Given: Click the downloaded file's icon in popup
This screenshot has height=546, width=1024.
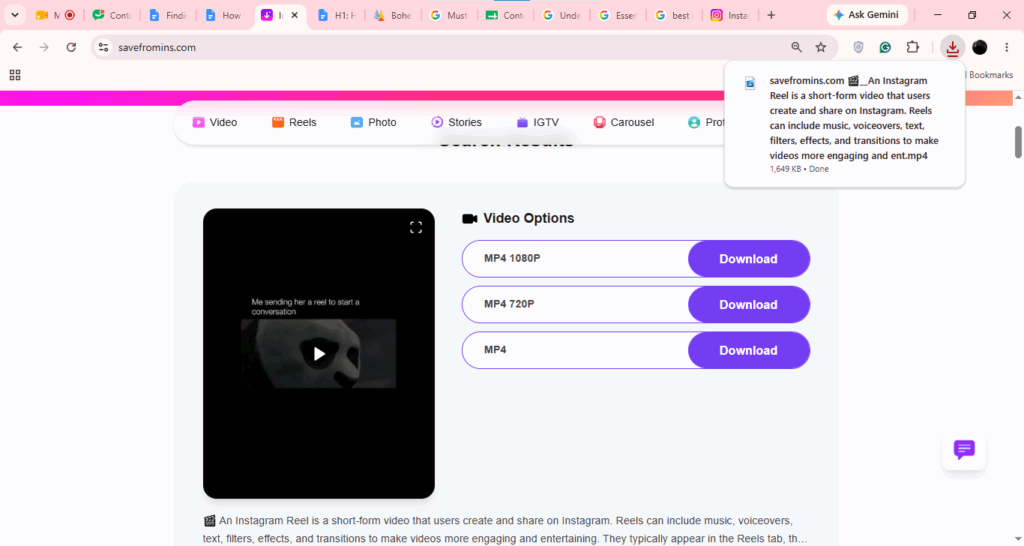Looking at the screenshot, I should click(750, 83).
